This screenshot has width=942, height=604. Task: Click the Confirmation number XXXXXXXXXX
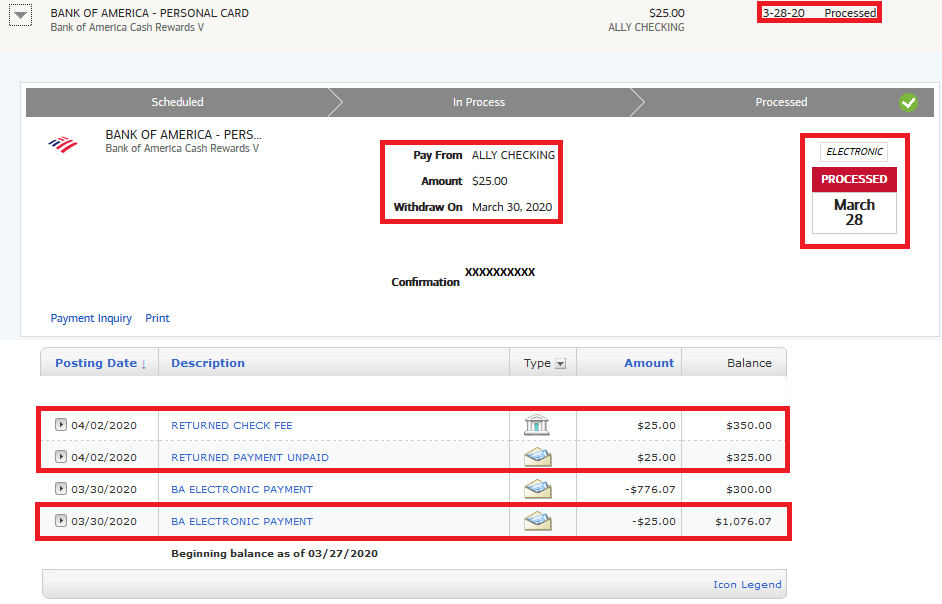(x=500, y=272)
